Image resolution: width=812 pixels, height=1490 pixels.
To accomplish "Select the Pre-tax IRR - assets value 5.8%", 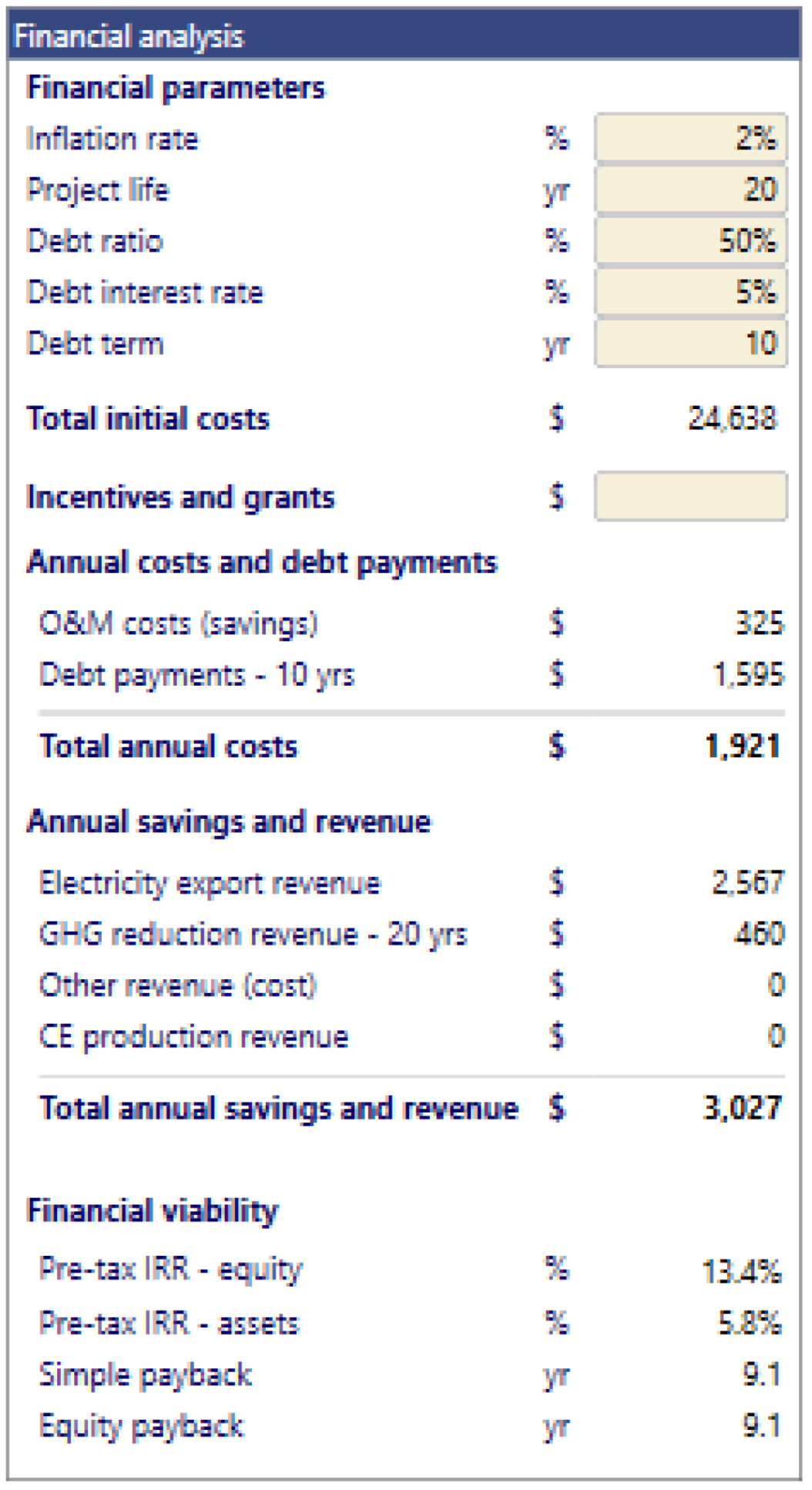I will tap(749, 1323).
